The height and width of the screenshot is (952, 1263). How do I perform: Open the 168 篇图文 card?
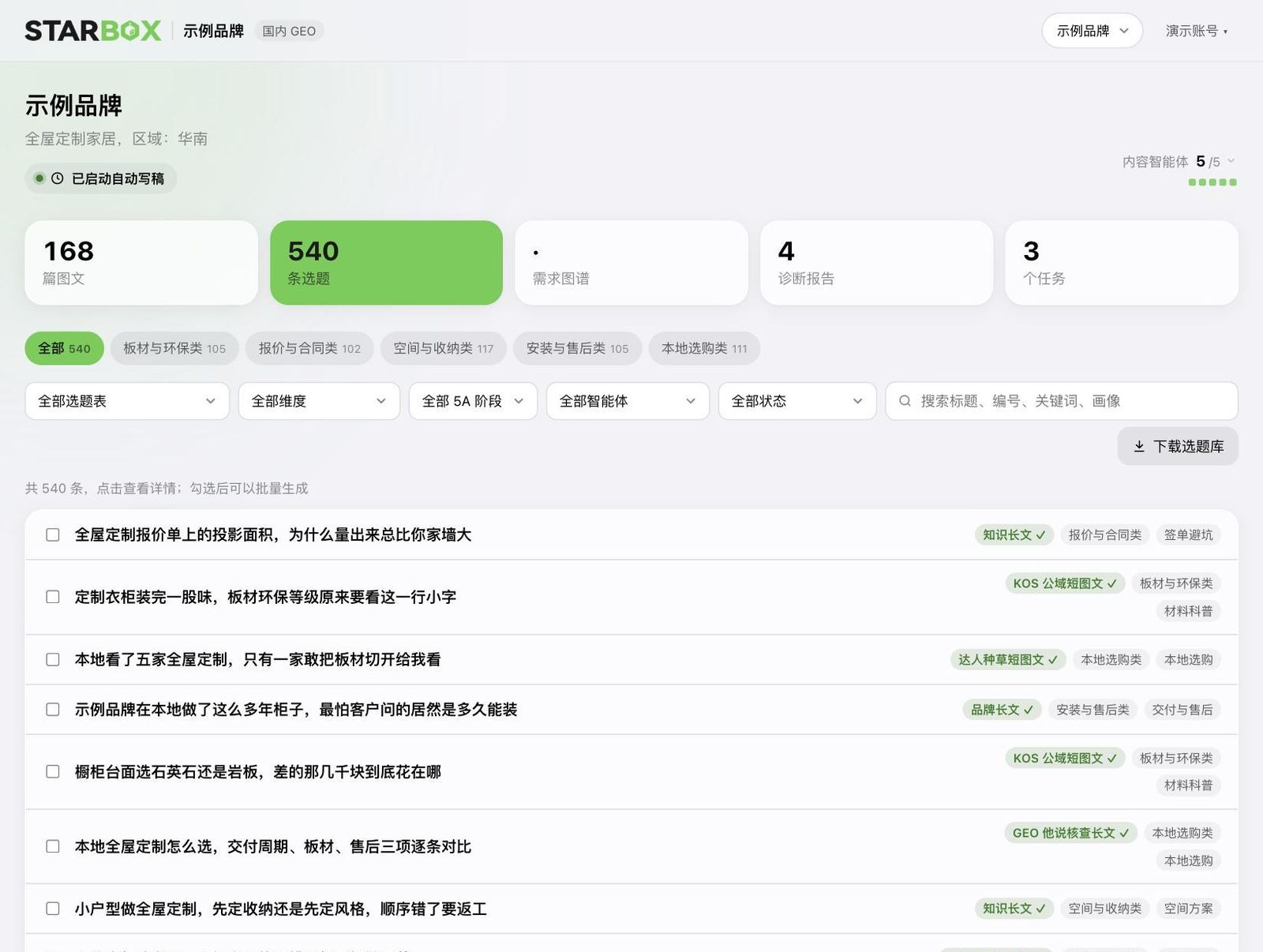141,263
